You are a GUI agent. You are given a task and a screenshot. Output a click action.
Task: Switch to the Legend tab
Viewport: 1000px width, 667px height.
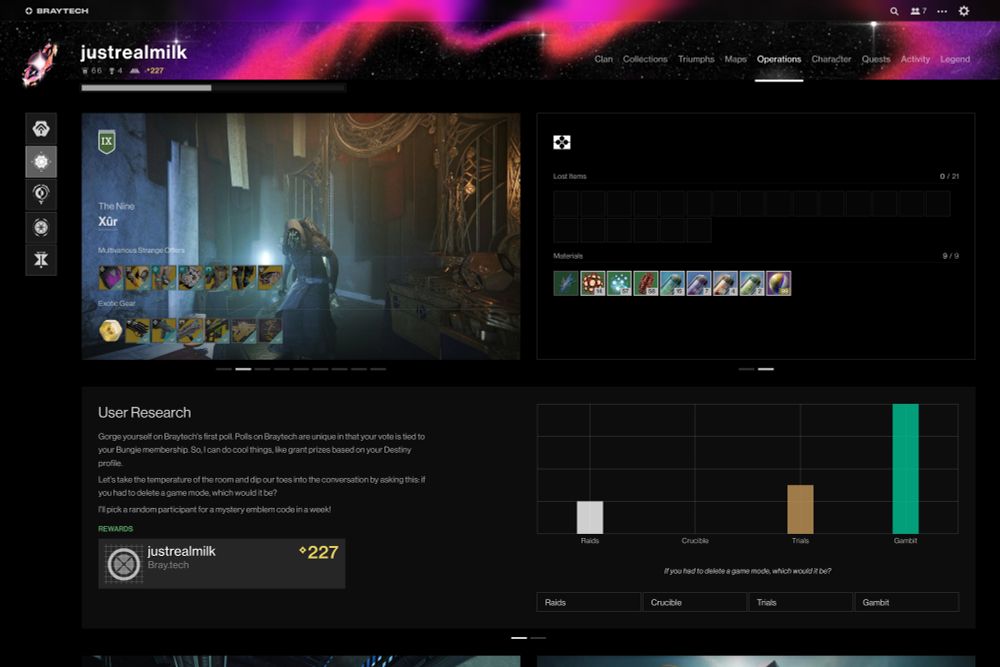(955, 59)
